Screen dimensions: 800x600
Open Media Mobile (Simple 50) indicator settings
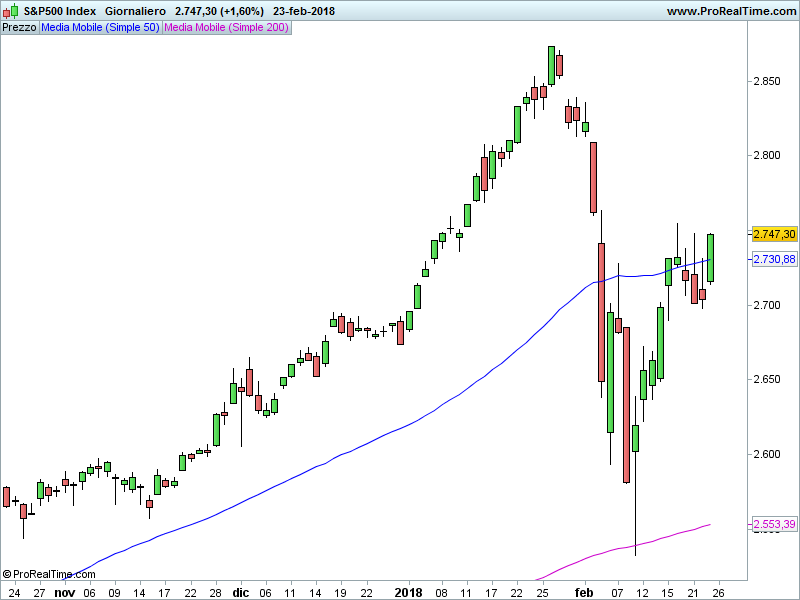point(100,28)
